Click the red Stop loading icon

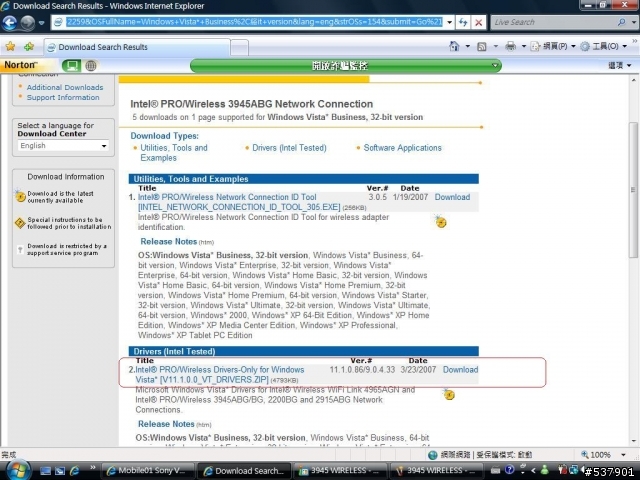tap(478, 22)
